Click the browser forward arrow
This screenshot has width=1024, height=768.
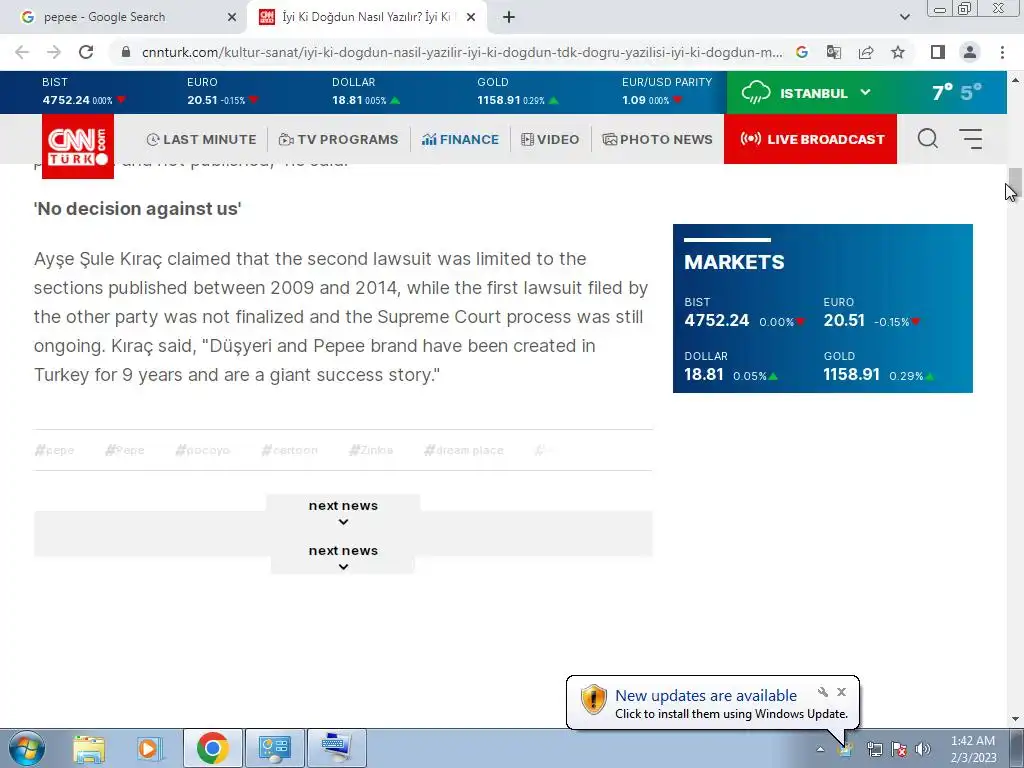point(54,52)
